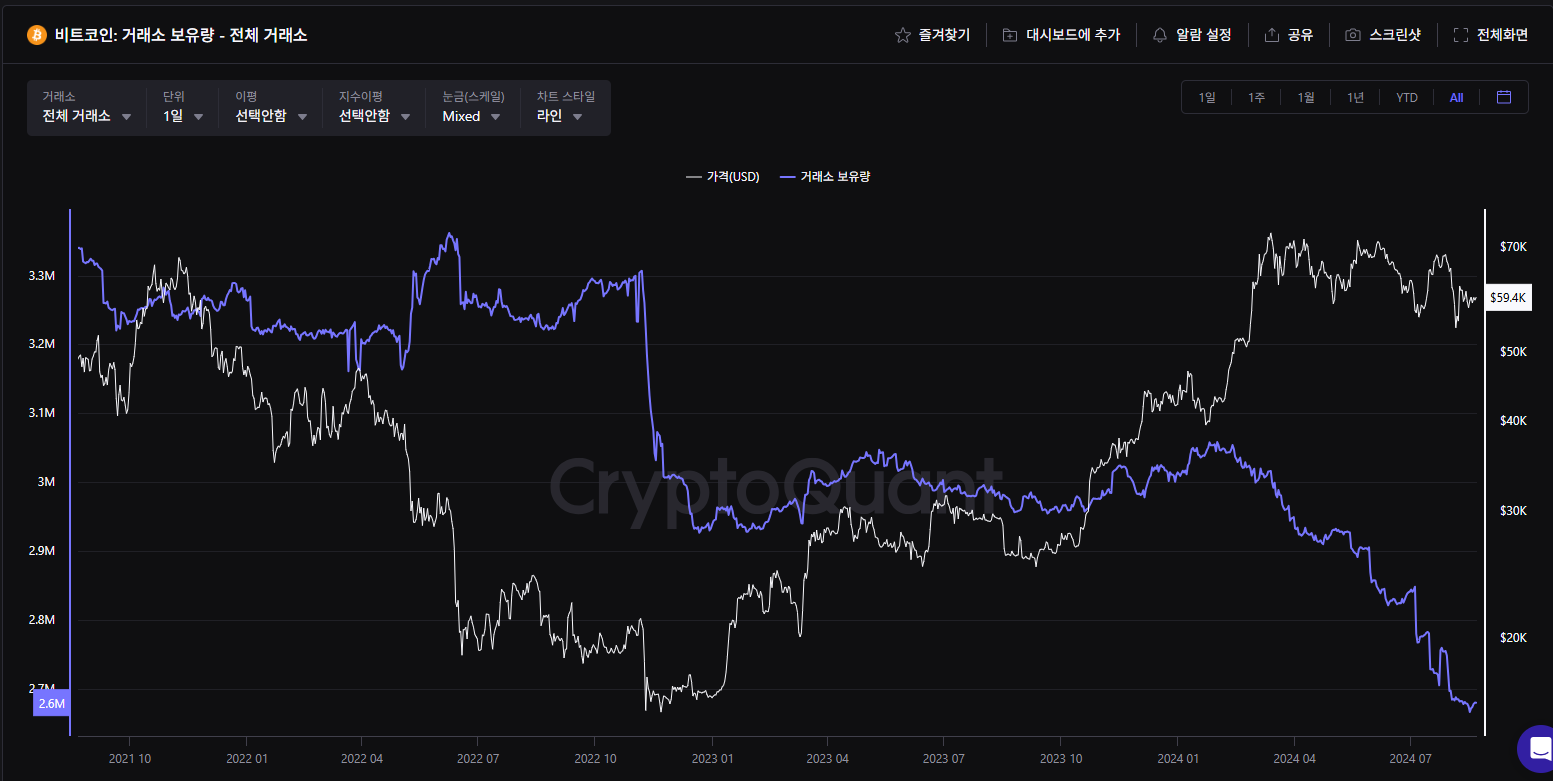The width and height of the screenshot is (1553, 781).
Task: Click the share upload icon
Action: coord(1272,35)
